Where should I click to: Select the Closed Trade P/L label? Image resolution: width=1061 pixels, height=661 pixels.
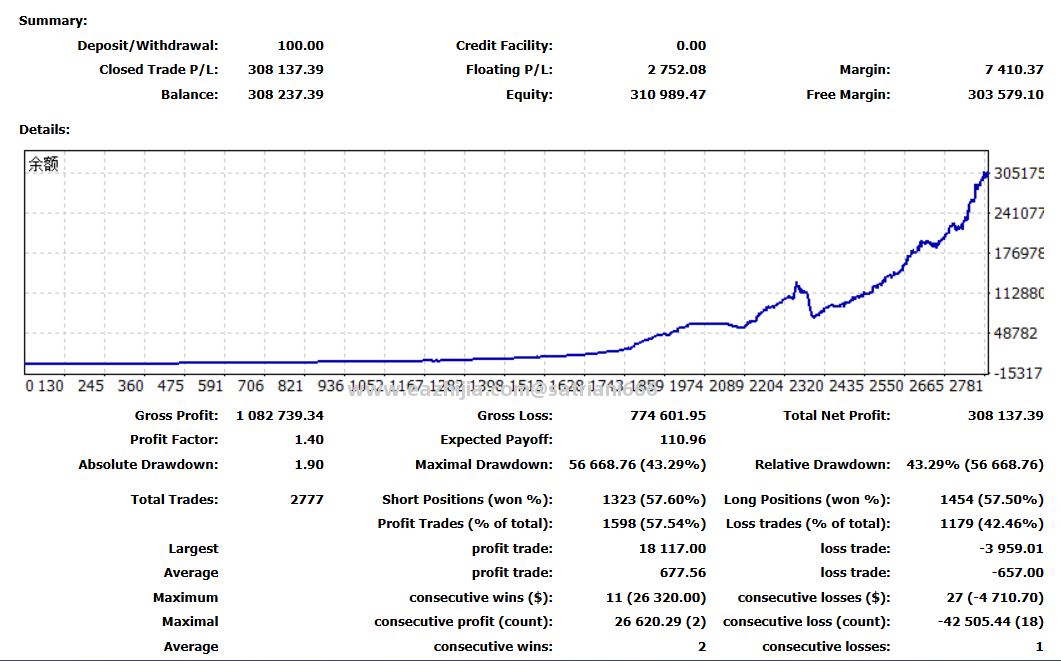pyautogui.click(x=158, y=70)
